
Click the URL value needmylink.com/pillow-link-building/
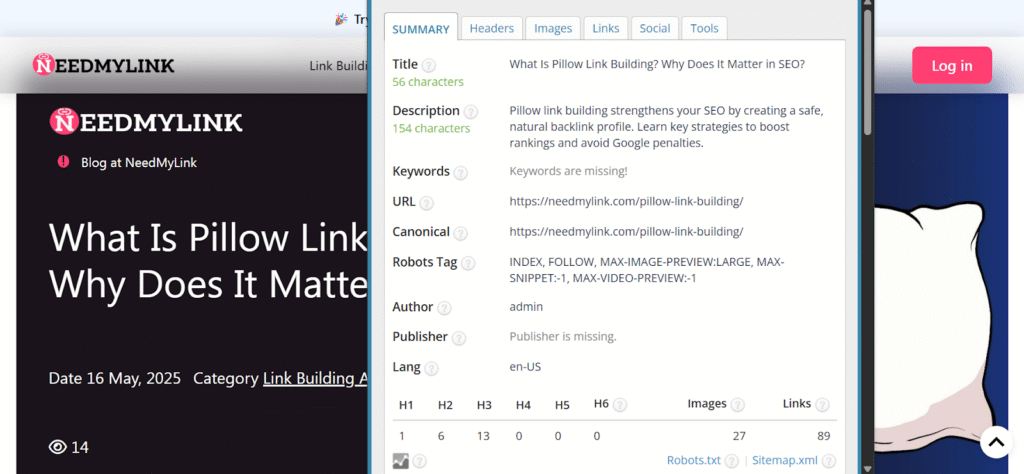click(x=626, y=201)
